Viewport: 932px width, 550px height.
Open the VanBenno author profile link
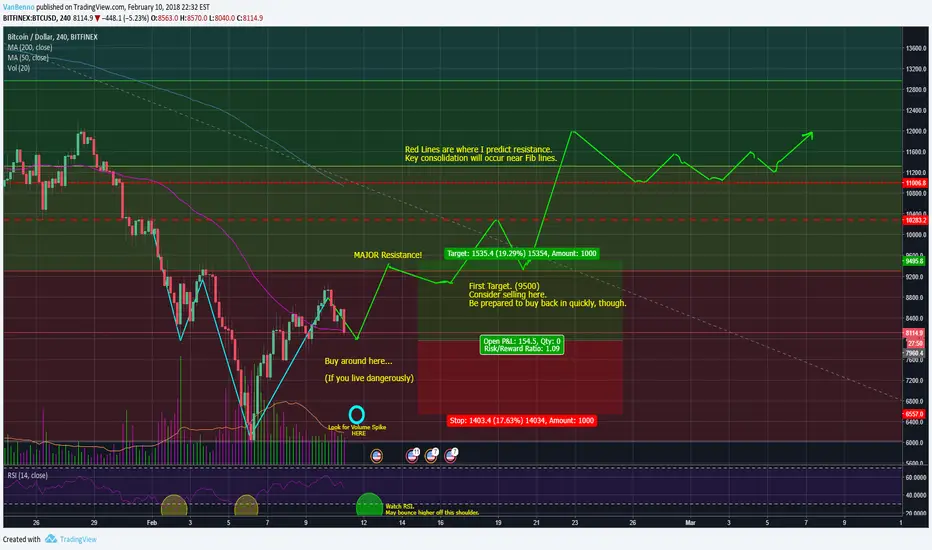click(18, 7)
